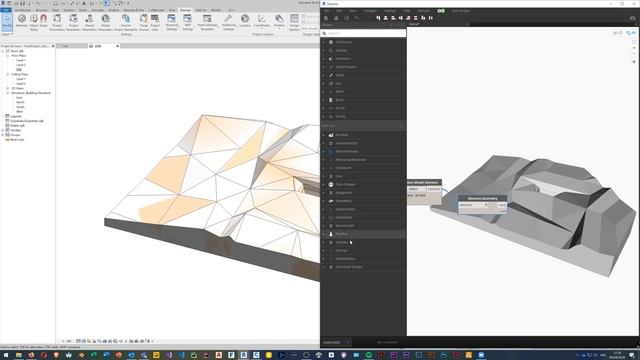Switch to the Massing & Site ribbon tab
640x360 pixels.
(134, 10)
